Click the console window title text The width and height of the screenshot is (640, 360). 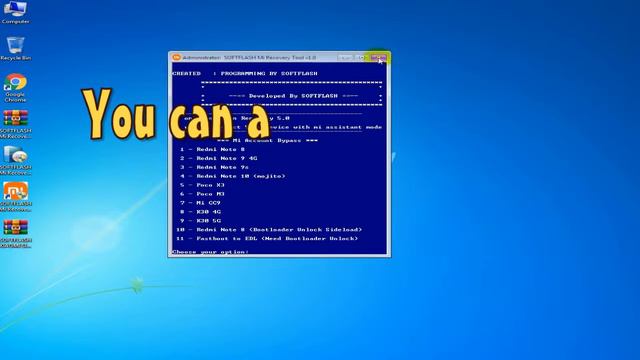(x=249, y=58)
